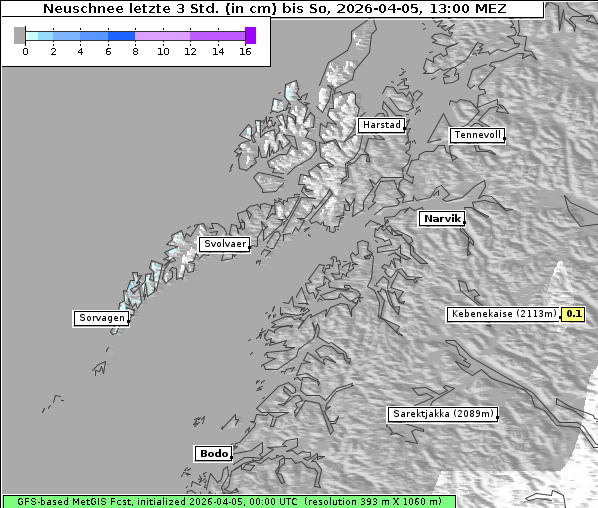Select the Sarektjakka (2089m) peak label
This screenshot has height=508, width=598.
(443, 414)
